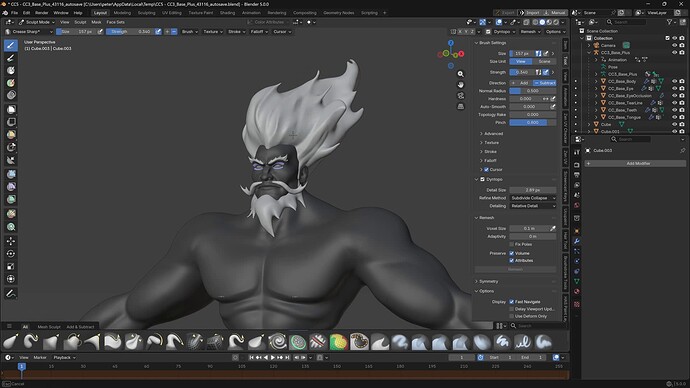Click the Add direction plus icon in header
690x388 pixels.
point(167,32)
